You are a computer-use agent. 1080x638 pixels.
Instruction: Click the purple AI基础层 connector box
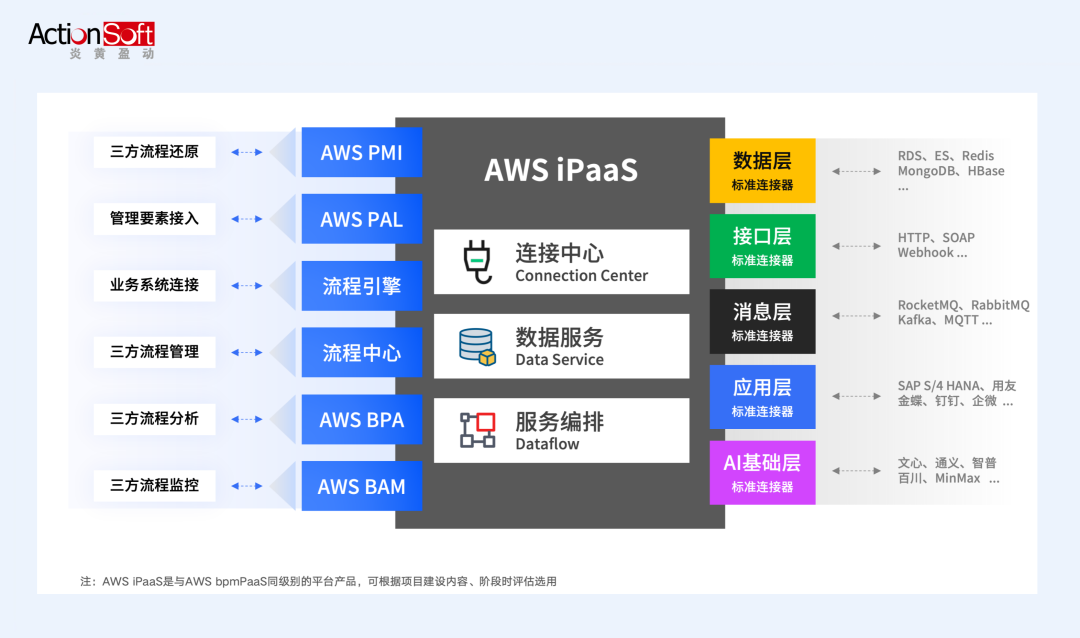(x=762, y=472)
